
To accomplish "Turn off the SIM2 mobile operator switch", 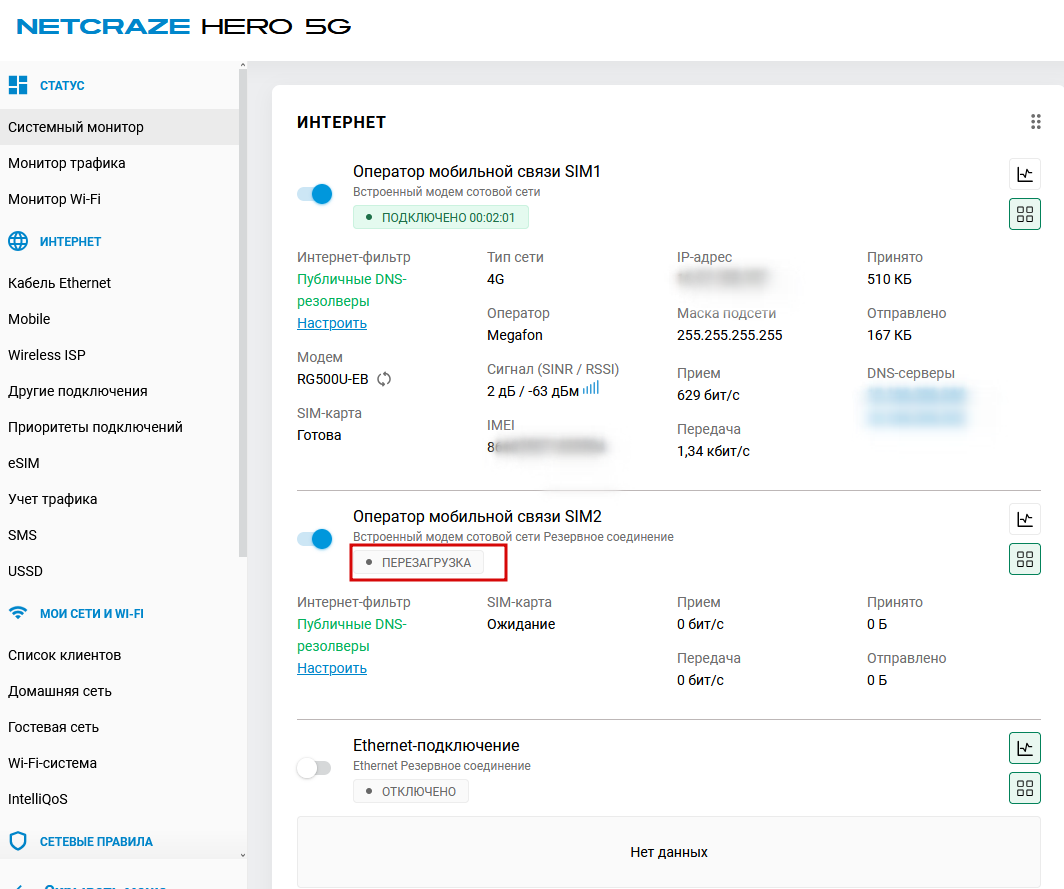I will click(x=314, y=539).
